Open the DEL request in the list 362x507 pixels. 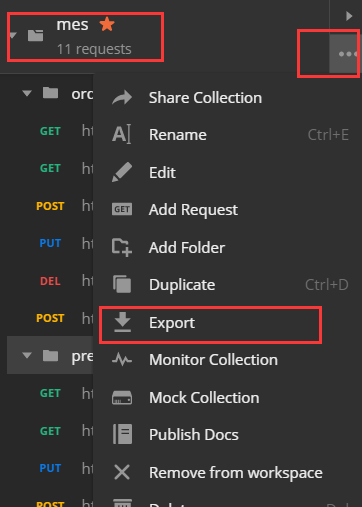[50, 281]
